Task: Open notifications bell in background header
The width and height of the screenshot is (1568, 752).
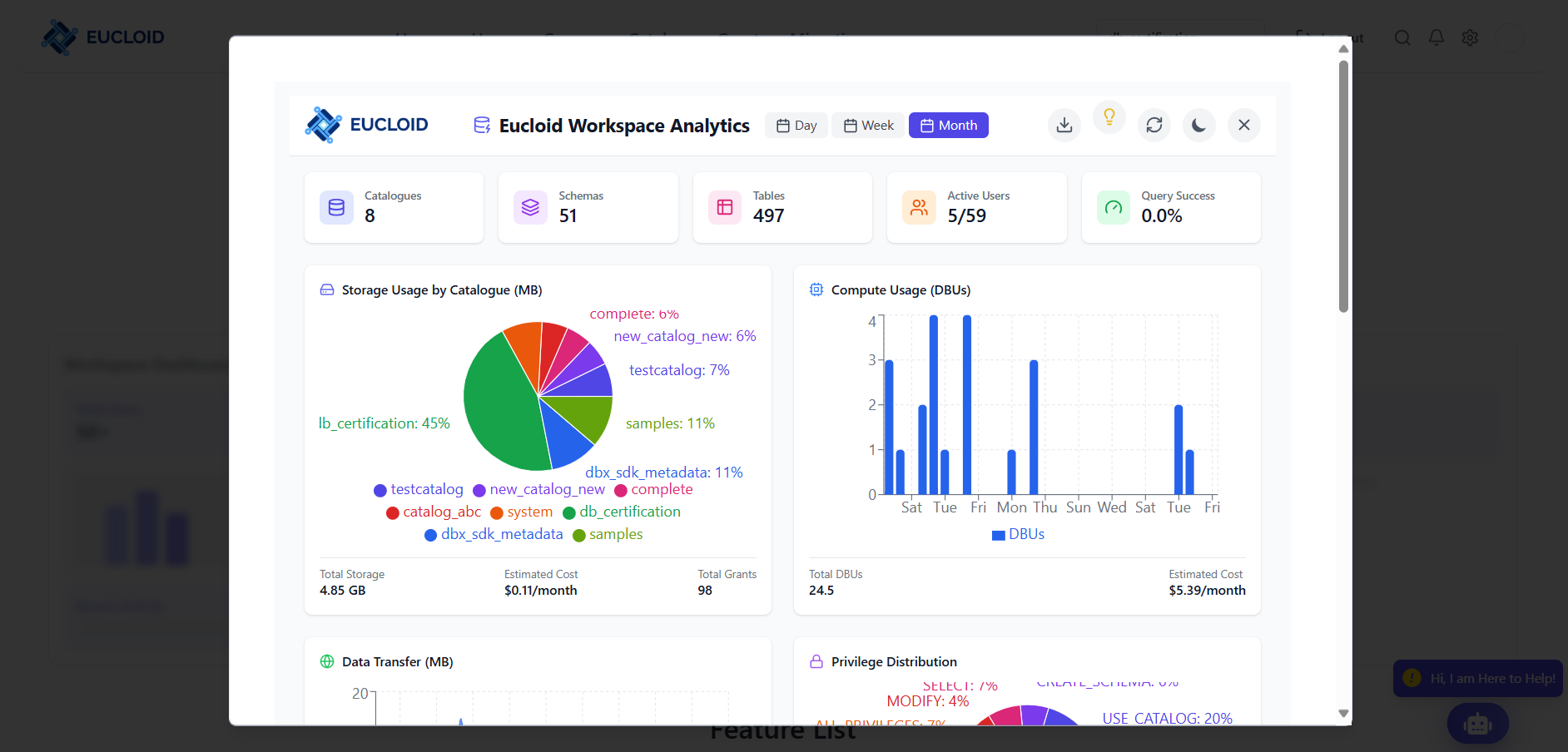Action: coord(1437,37)
